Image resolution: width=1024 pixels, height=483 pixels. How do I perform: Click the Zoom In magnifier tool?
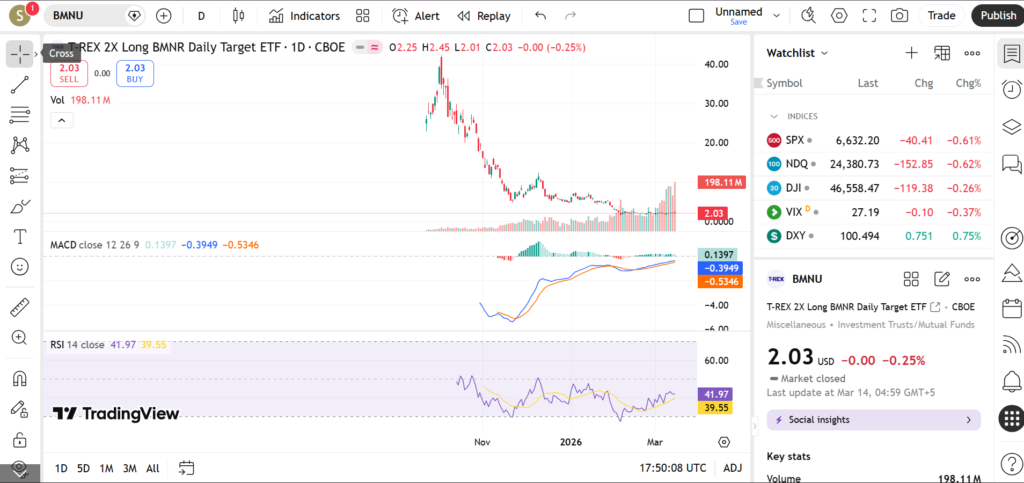[20, 338]
